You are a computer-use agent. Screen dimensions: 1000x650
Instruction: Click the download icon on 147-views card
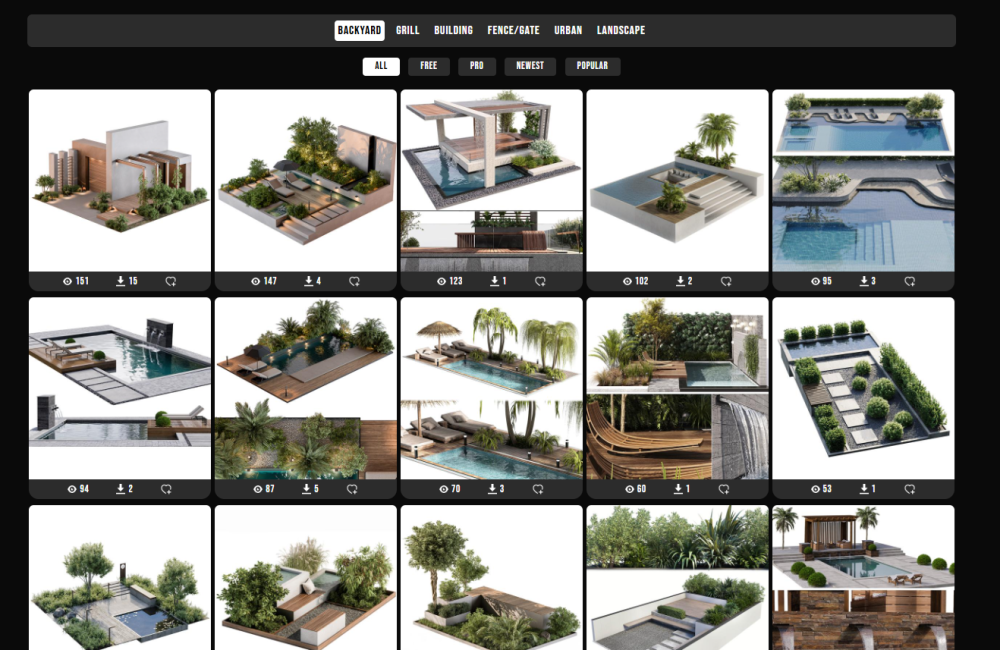pyautogui.click(x=308, y=282)
